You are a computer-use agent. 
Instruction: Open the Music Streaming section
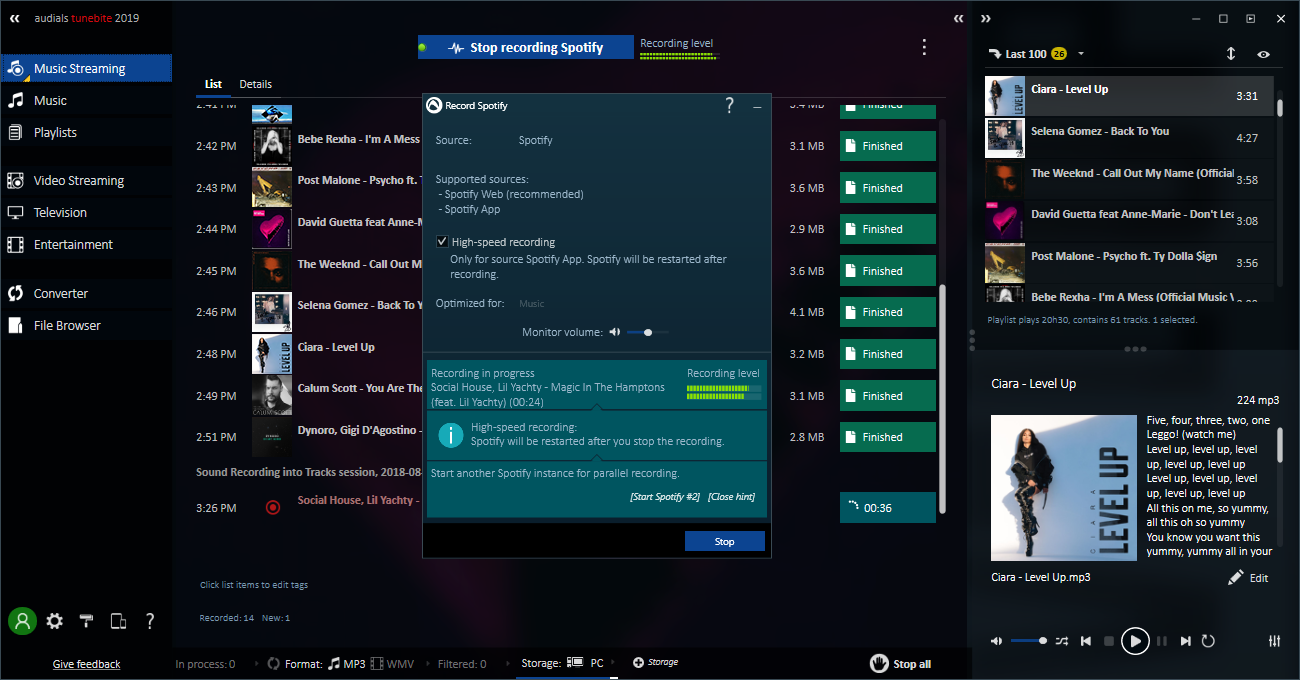click(85, 68)
